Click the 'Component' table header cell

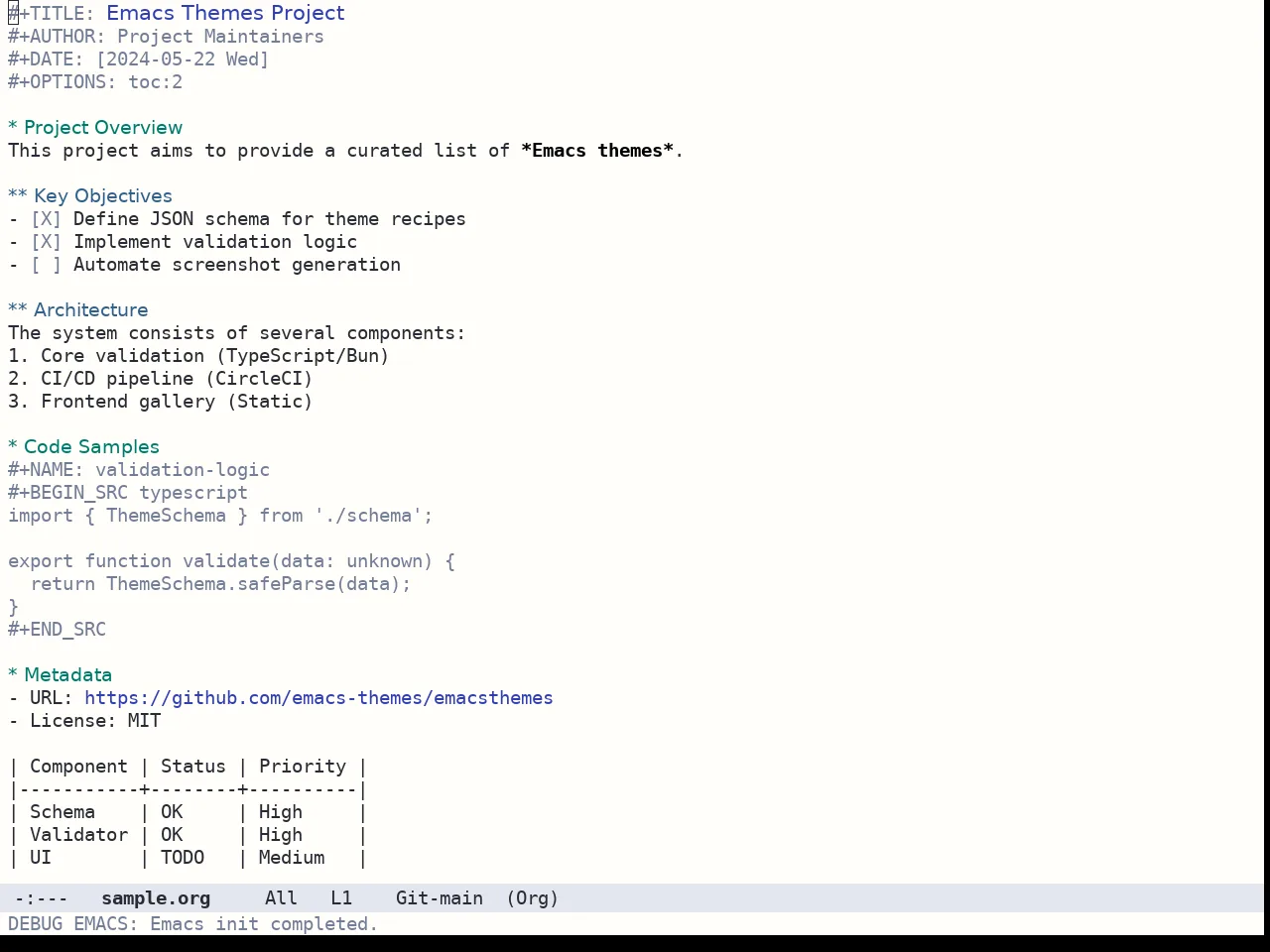[78, 767]
